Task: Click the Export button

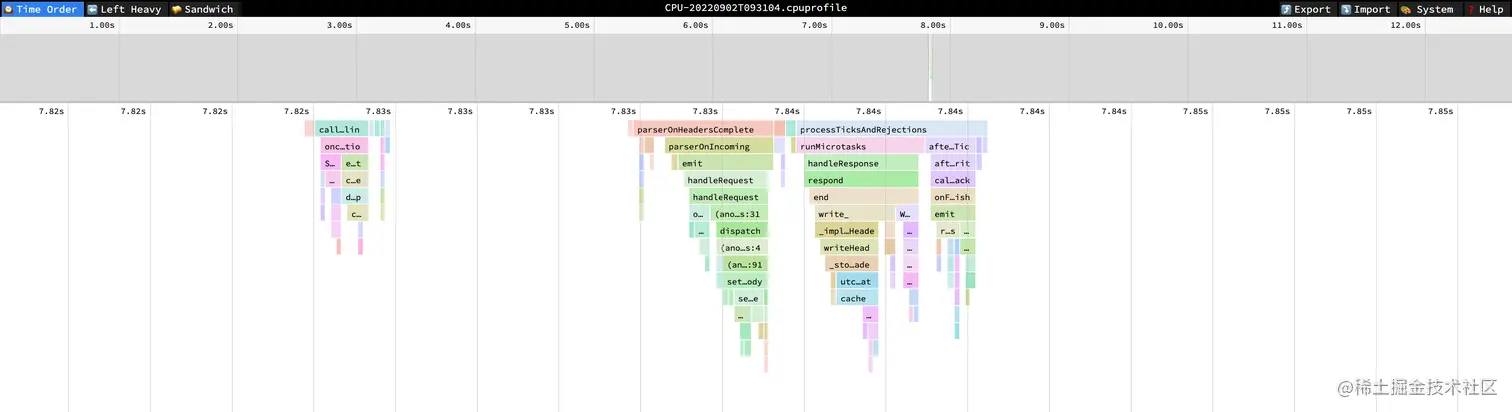Action: (x=1306, y=9)
